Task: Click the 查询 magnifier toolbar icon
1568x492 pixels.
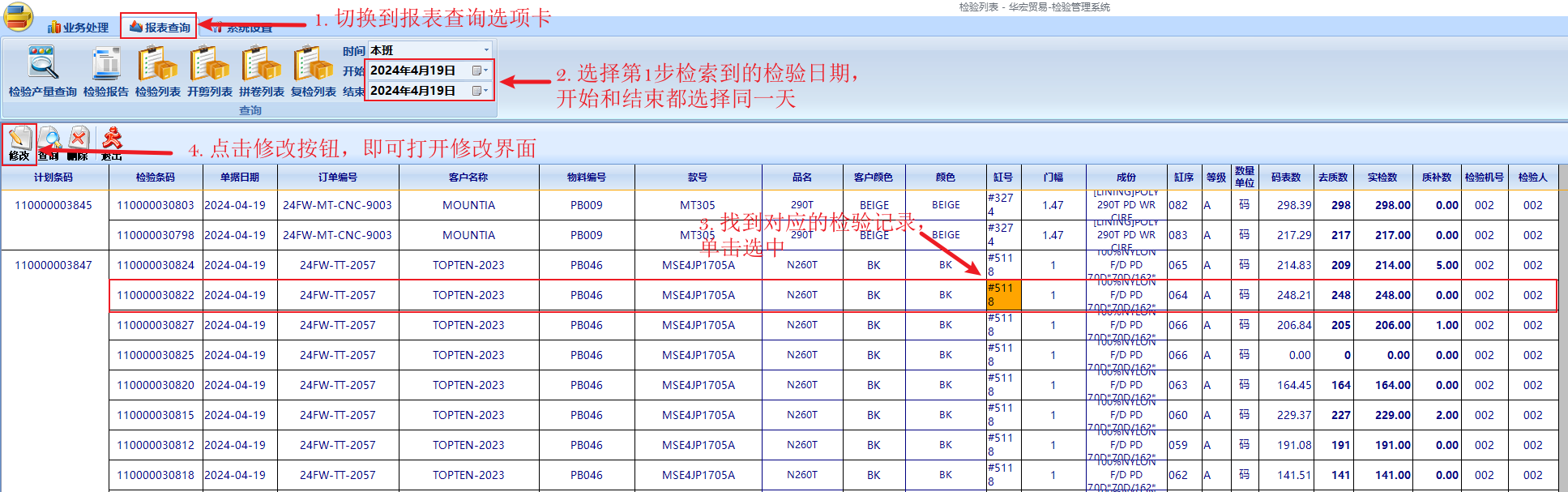Action: [x=49, y=143]
